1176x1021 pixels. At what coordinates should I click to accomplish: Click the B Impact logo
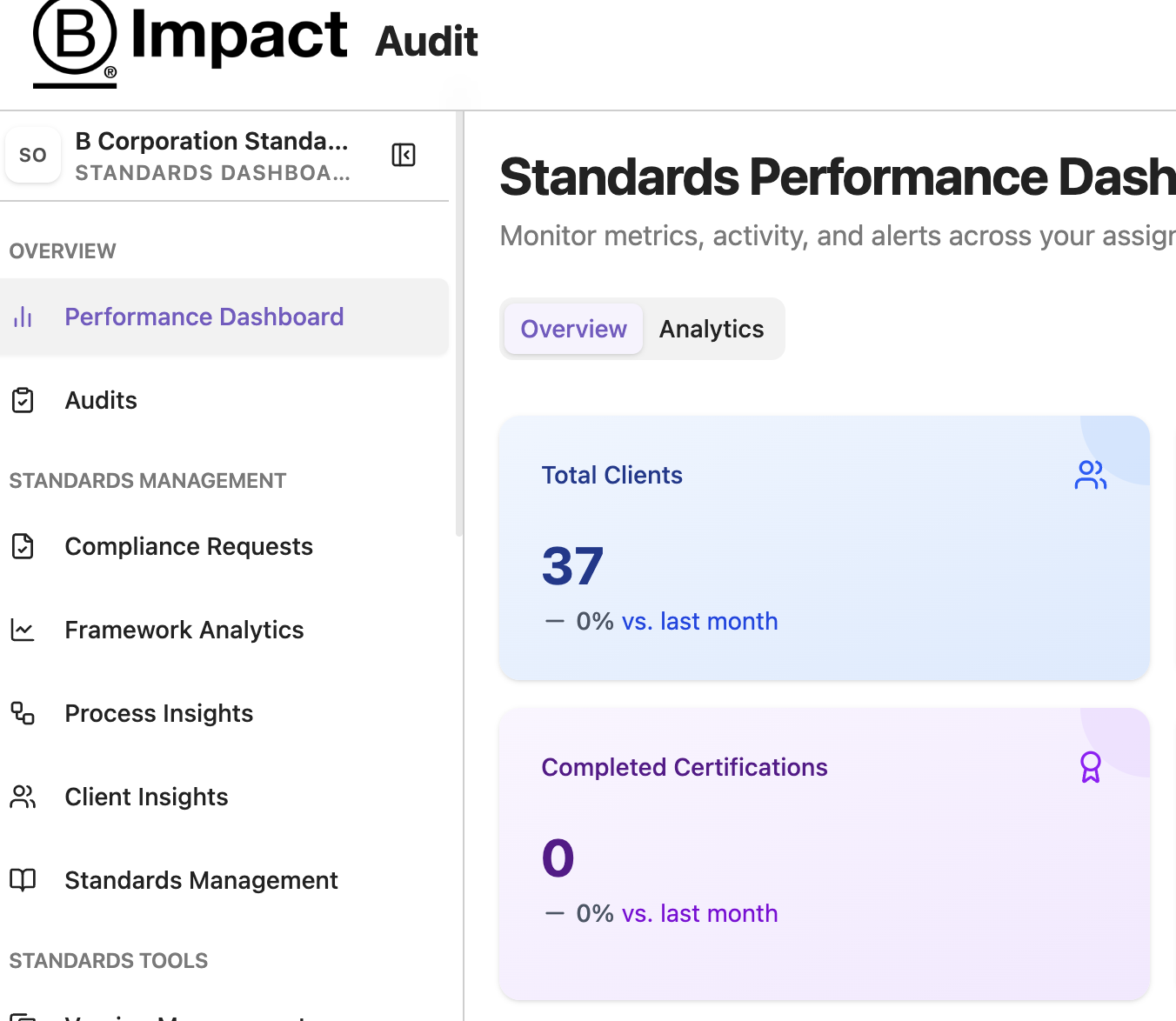190,42
